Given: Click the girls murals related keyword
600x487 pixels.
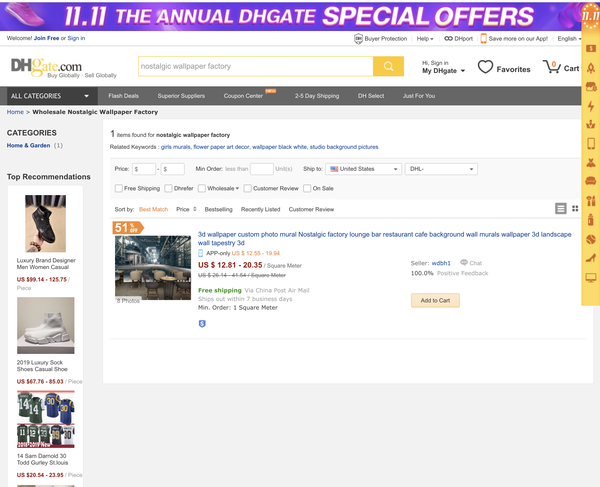Looking at the screenshot, I should pyautogui.click(x=175, y=147).
